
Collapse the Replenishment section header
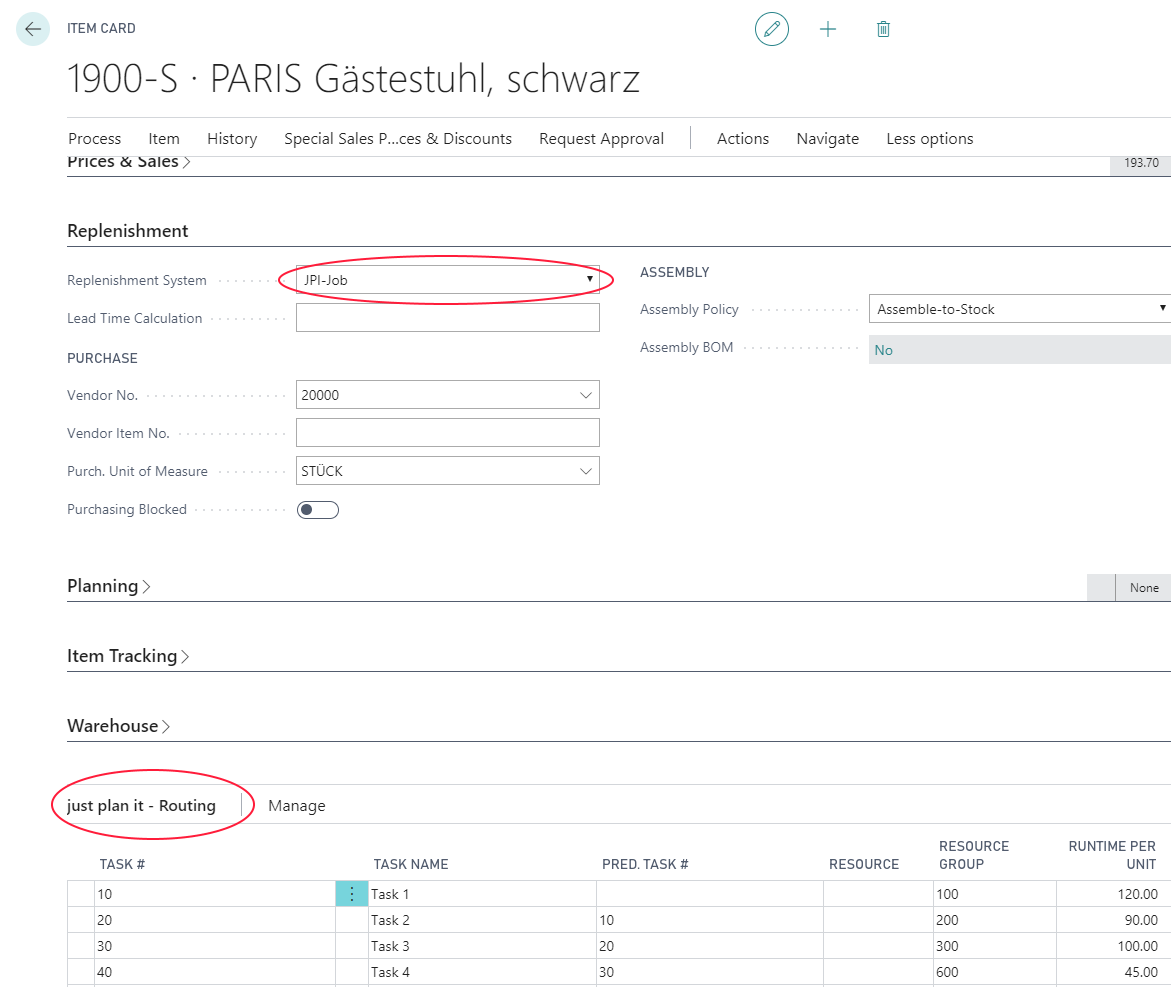pyautogui.click(x=128, y=231)
